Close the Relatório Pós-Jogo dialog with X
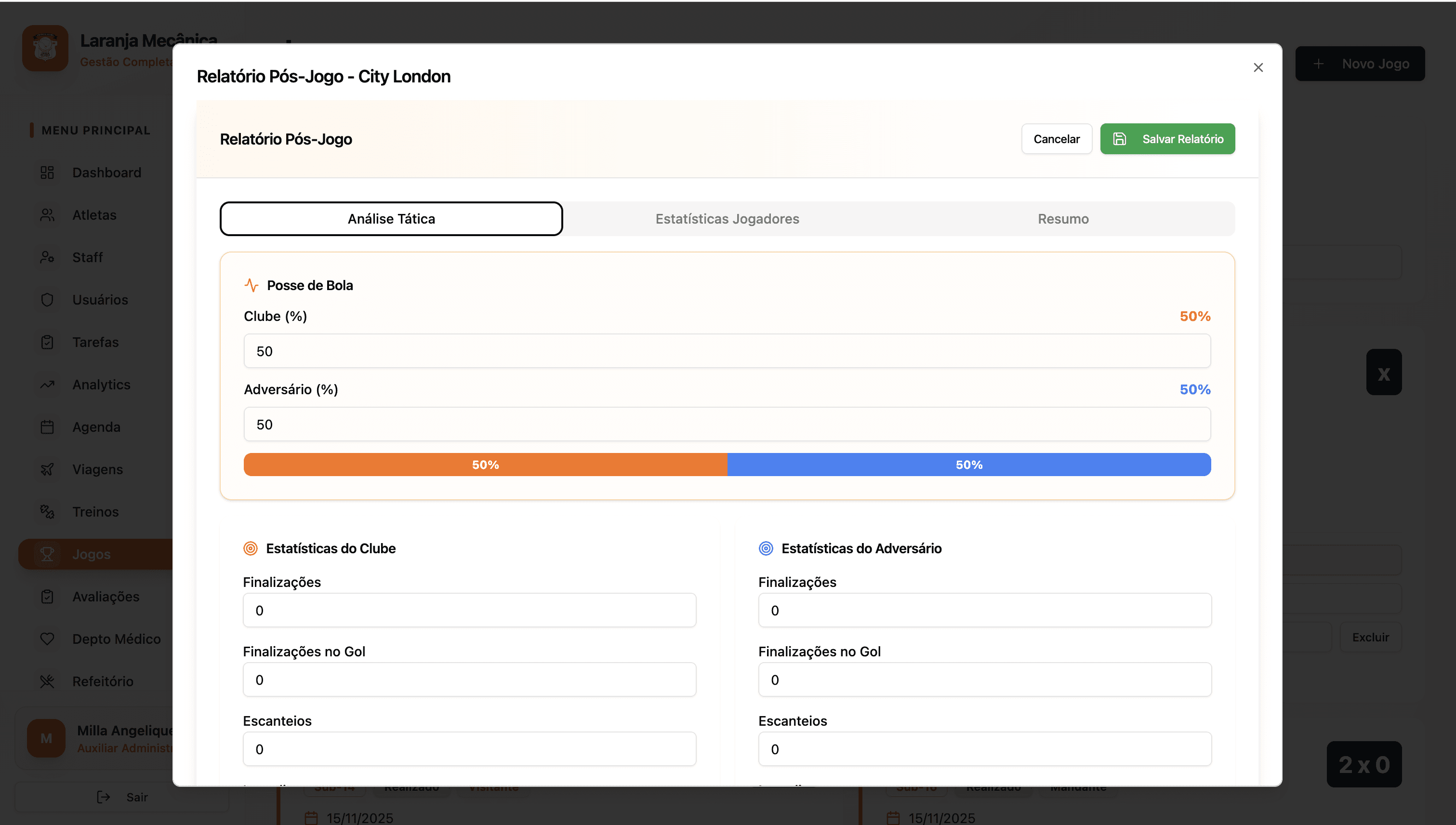The height and width of the screenshot is (825, 1456). (1258, 67)
